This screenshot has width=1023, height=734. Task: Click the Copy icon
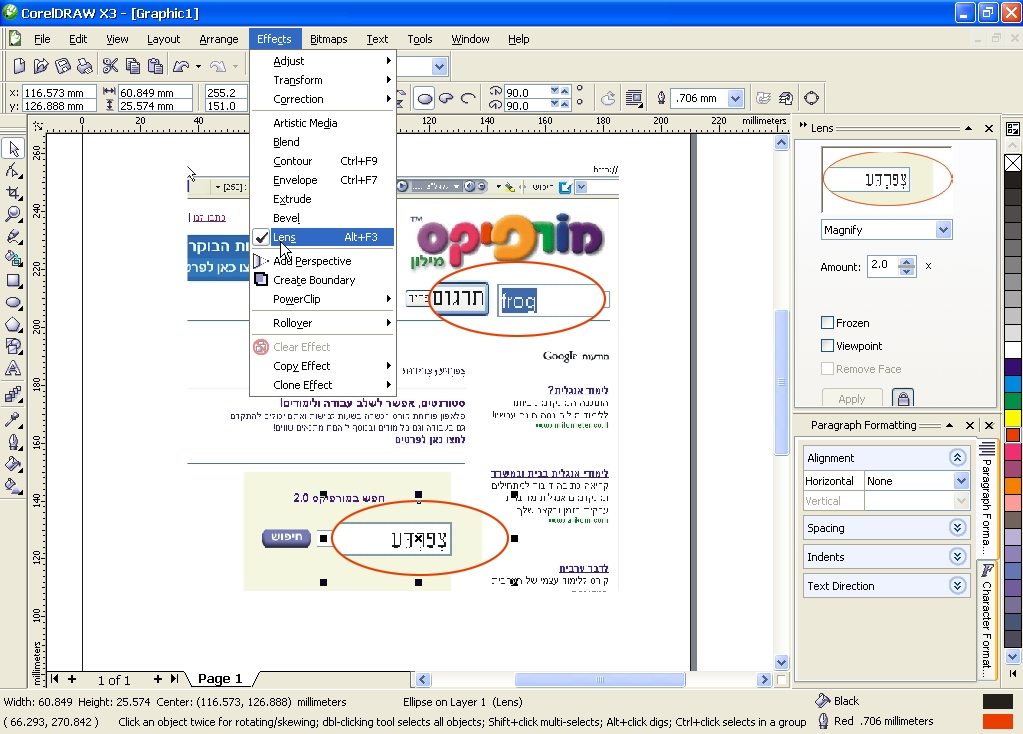132,66
